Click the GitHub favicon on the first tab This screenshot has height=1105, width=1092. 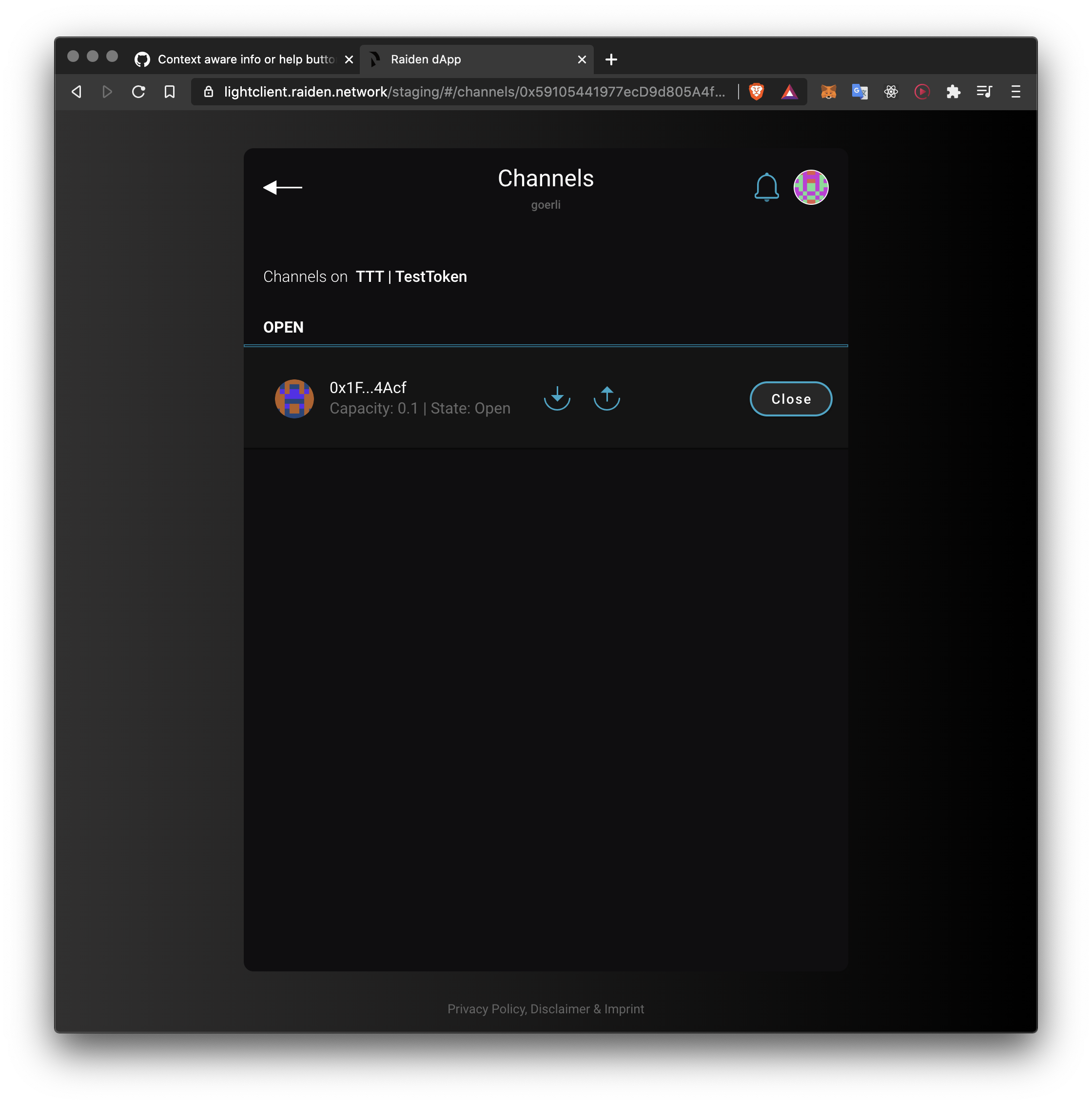pyautogui.click(x=142, y=59)
